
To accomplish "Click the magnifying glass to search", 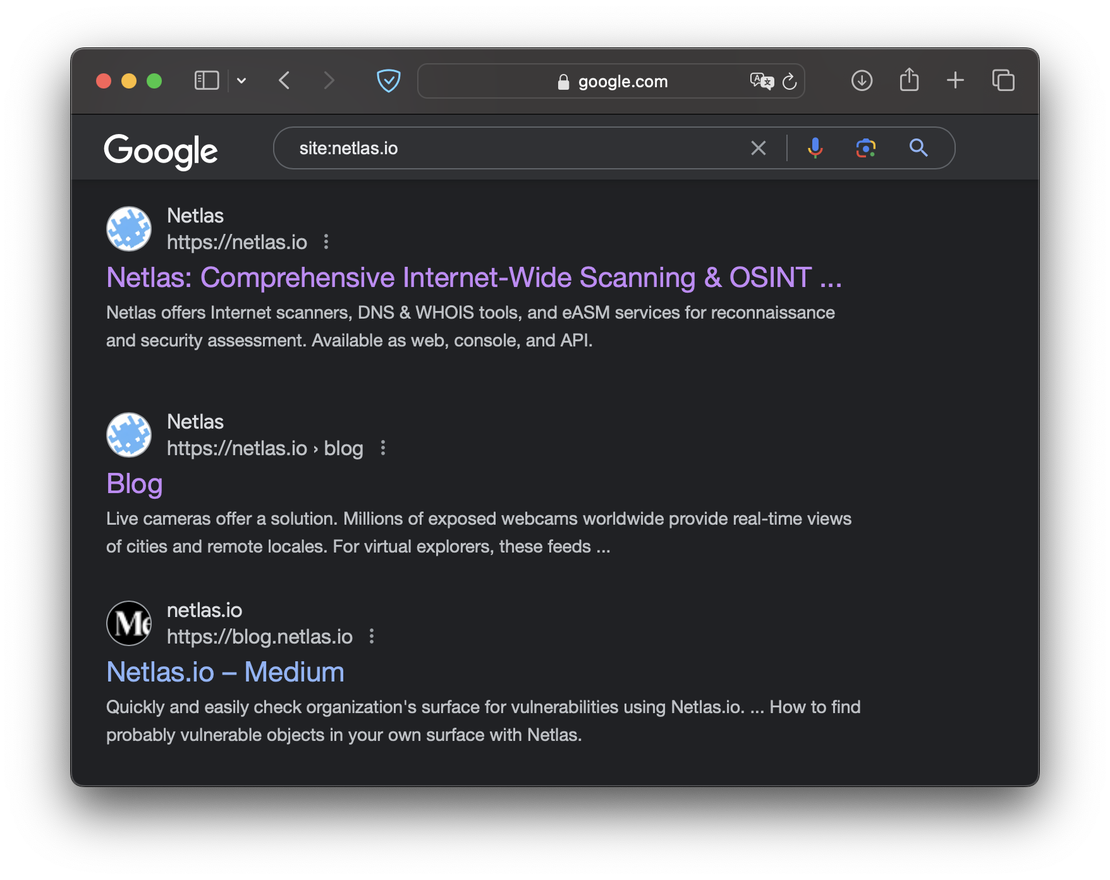I will coord(918,147).
